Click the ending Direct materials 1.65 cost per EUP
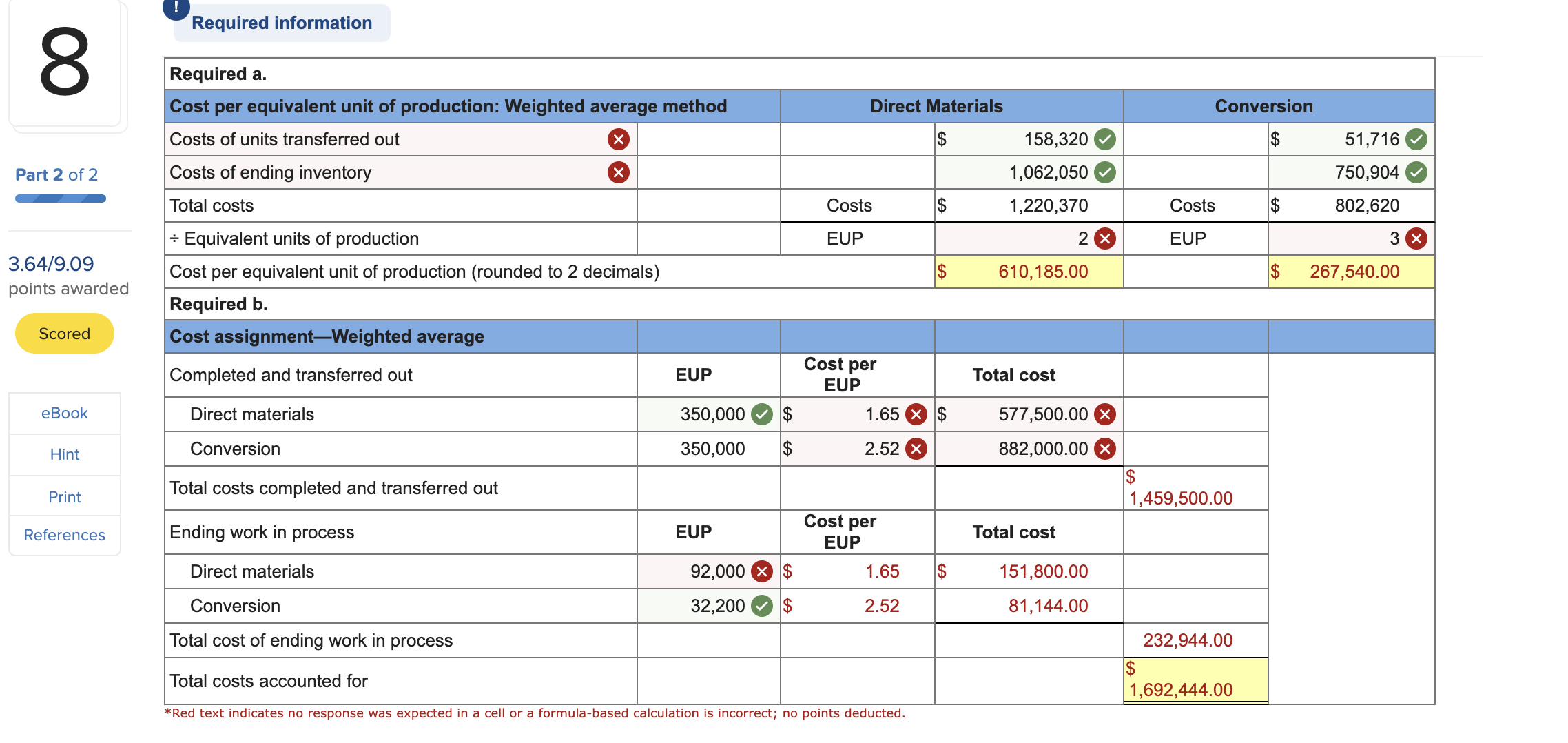Image resolution: width=1568 pixels, height=743 pixels. (x=882, y=571)
